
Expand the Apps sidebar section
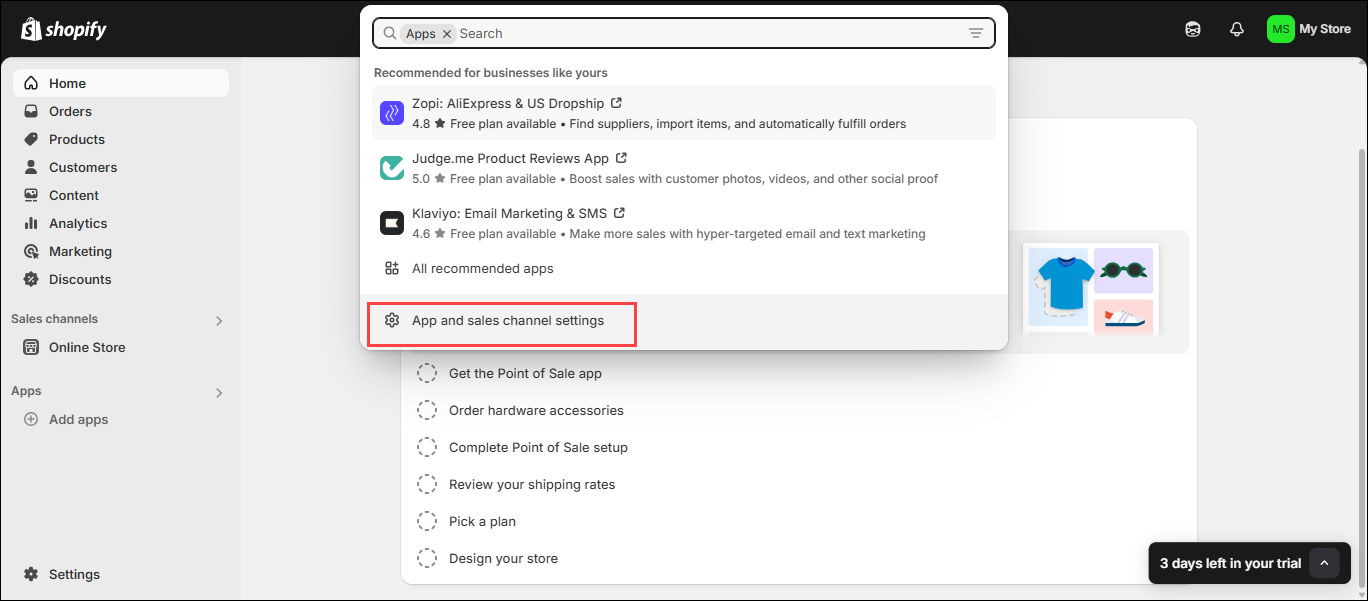[x=219, y=392]
